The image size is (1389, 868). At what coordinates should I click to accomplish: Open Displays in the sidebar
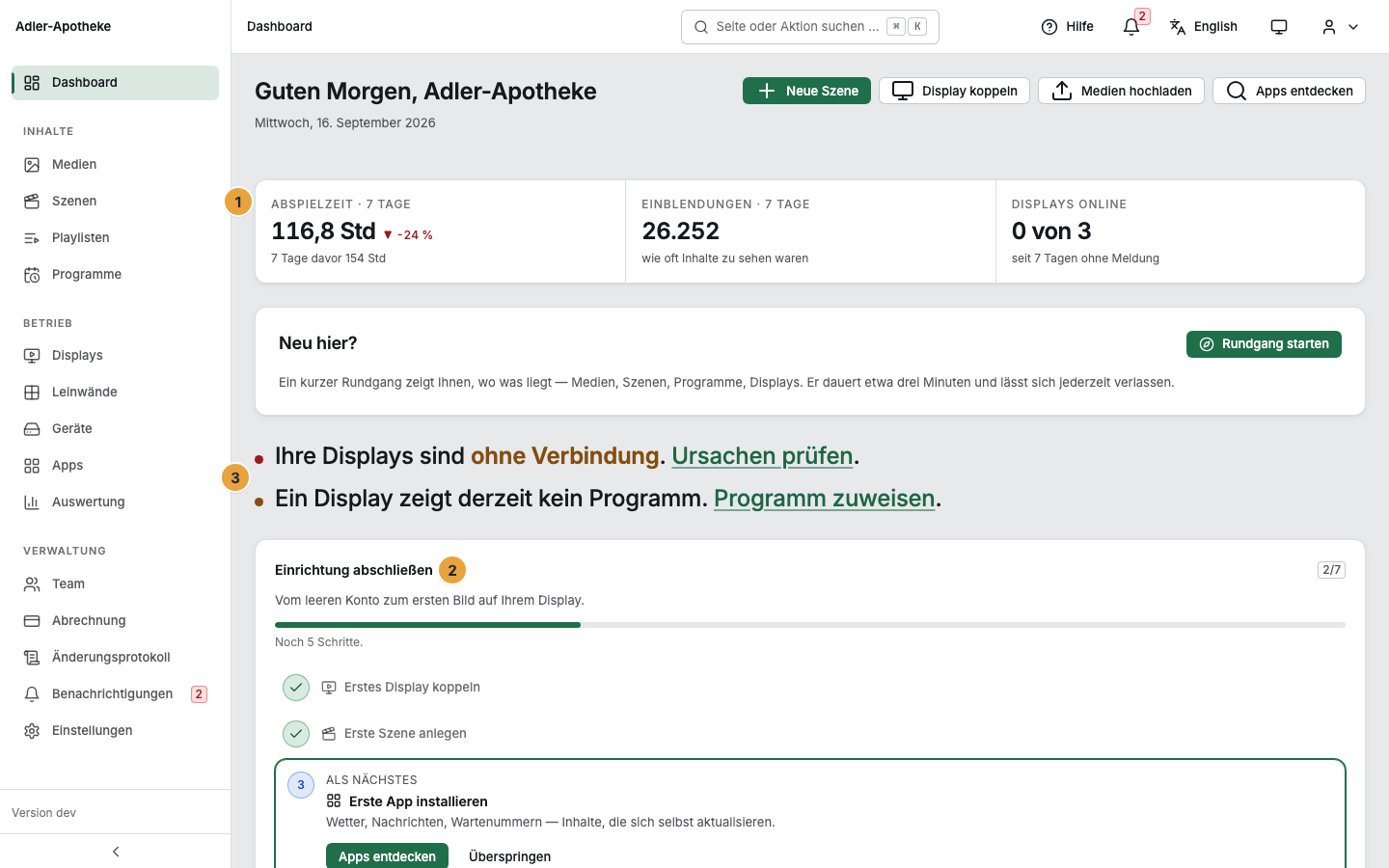[116, 355]
